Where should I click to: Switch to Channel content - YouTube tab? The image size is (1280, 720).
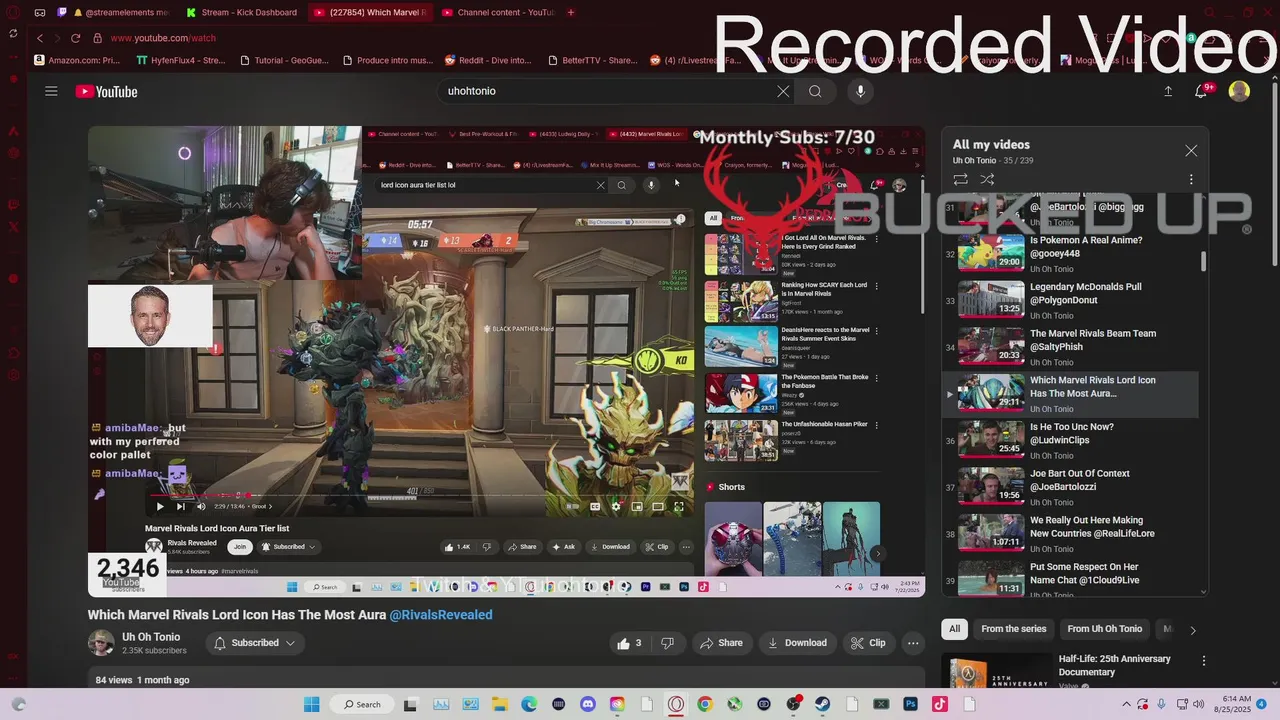pyautogui.click(x=497, y=12)
